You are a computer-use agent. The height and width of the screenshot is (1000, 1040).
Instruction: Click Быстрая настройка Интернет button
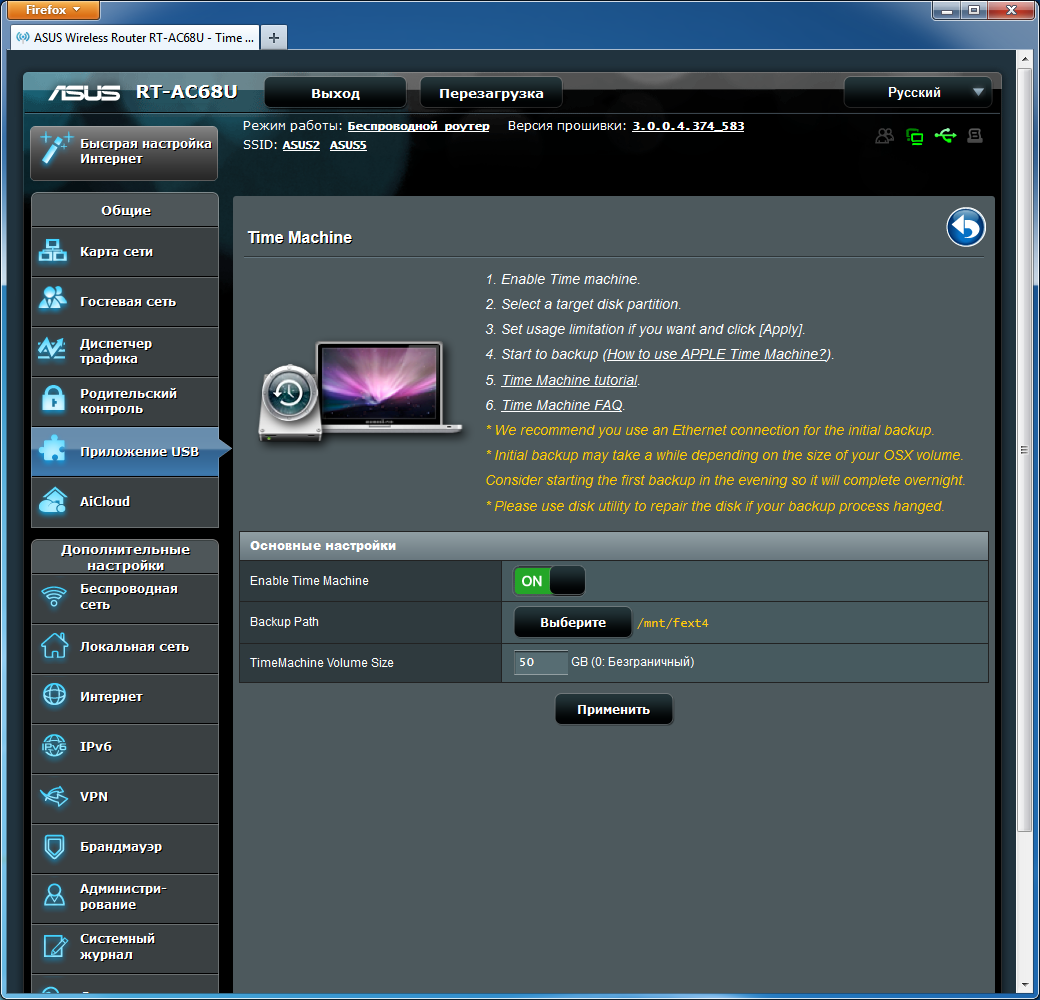pos(124,153)
